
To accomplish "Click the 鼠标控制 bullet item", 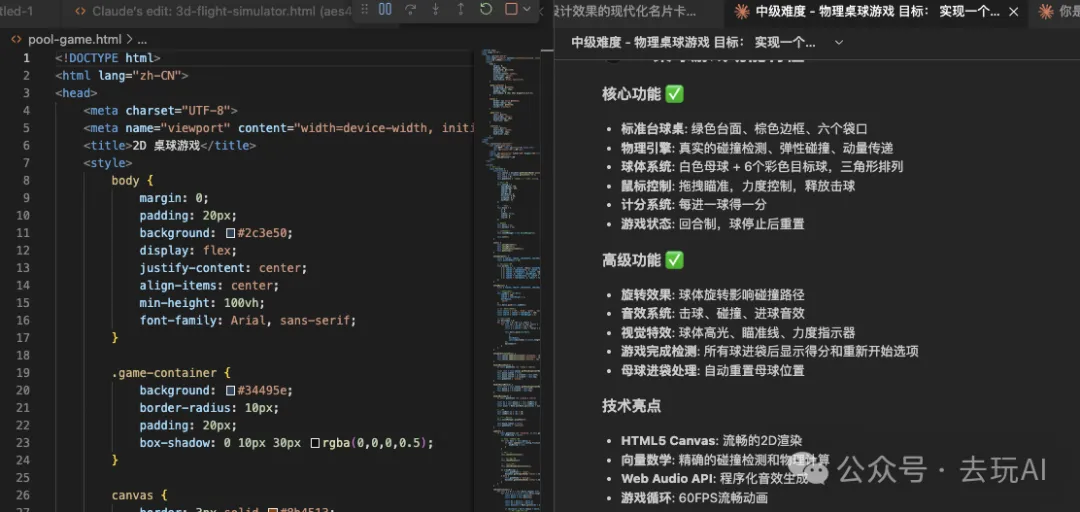I will (x=738, y=186).
